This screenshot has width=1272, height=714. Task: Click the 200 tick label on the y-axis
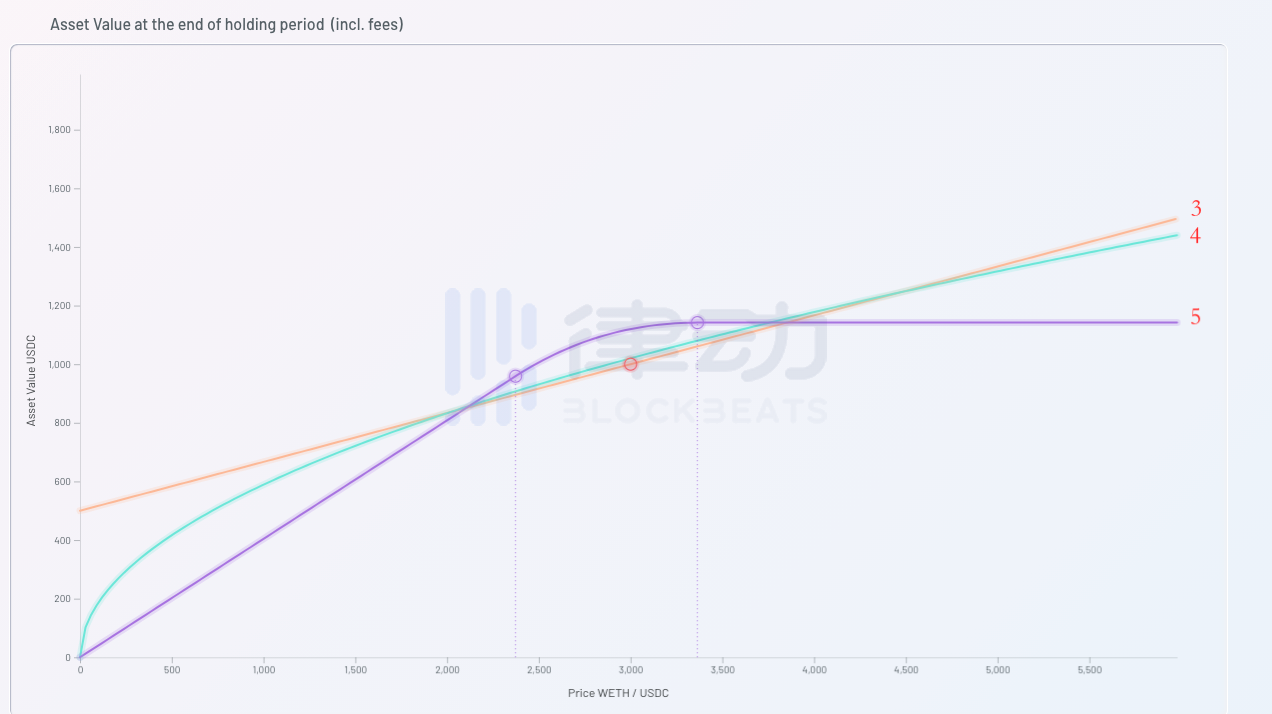(x=62, y=599)
